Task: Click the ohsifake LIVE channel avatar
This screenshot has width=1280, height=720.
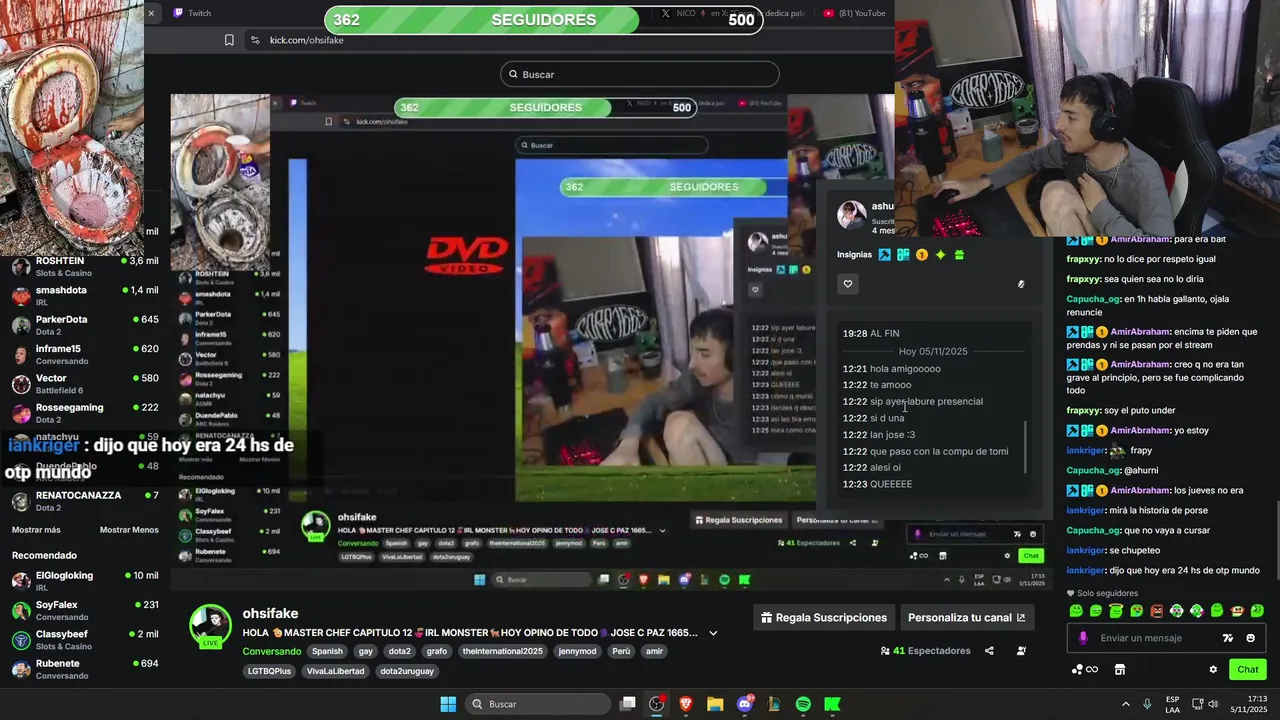Action: point(211,627)
